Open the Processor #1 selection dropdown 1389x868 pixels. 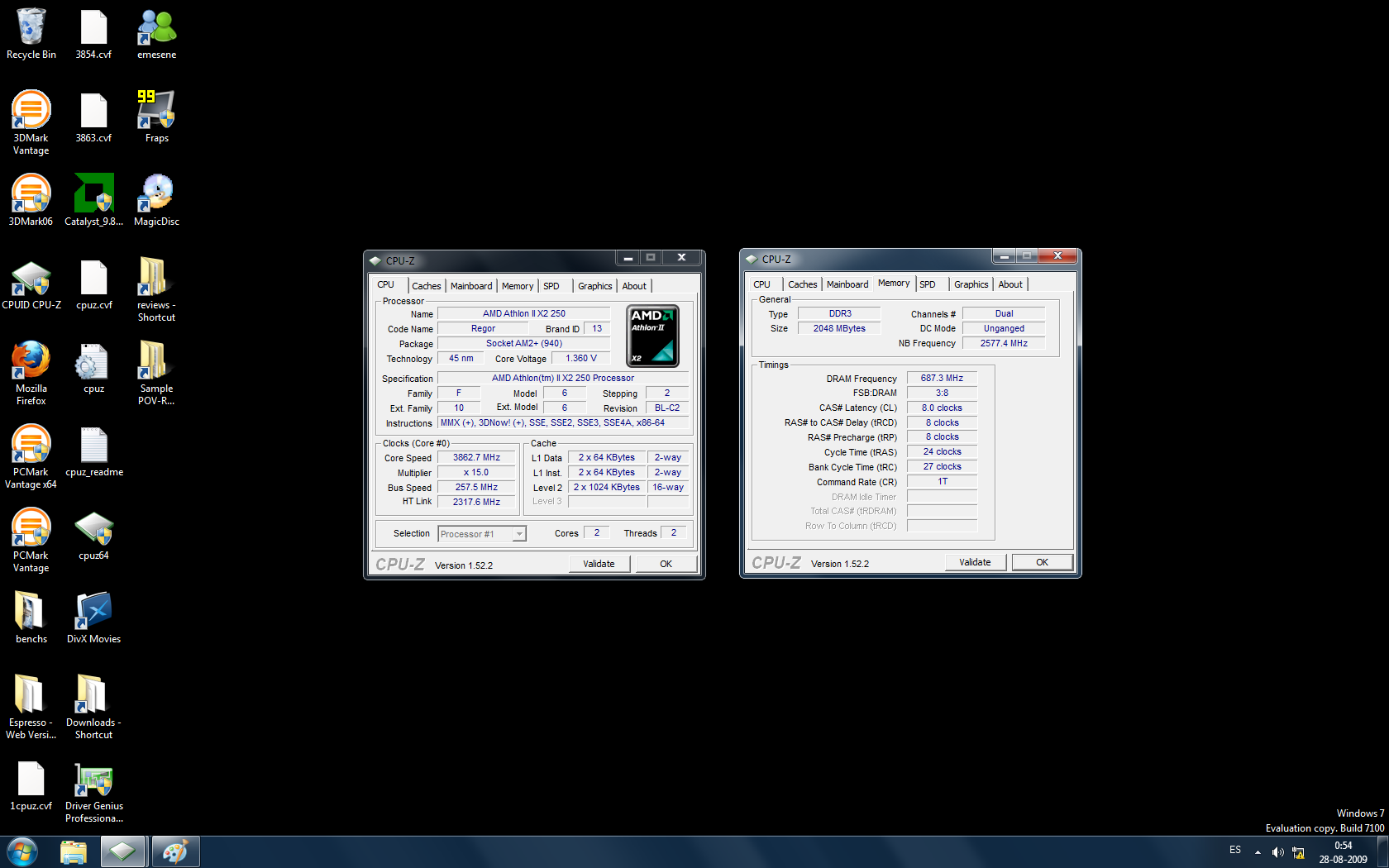click(x=482, y=534)
